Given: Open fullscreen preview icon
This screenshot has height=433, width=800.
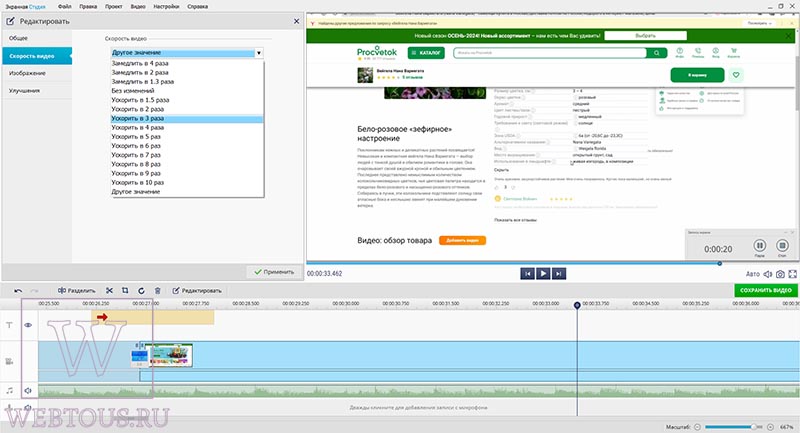Looking at the screenshot, I should point(792,274).
